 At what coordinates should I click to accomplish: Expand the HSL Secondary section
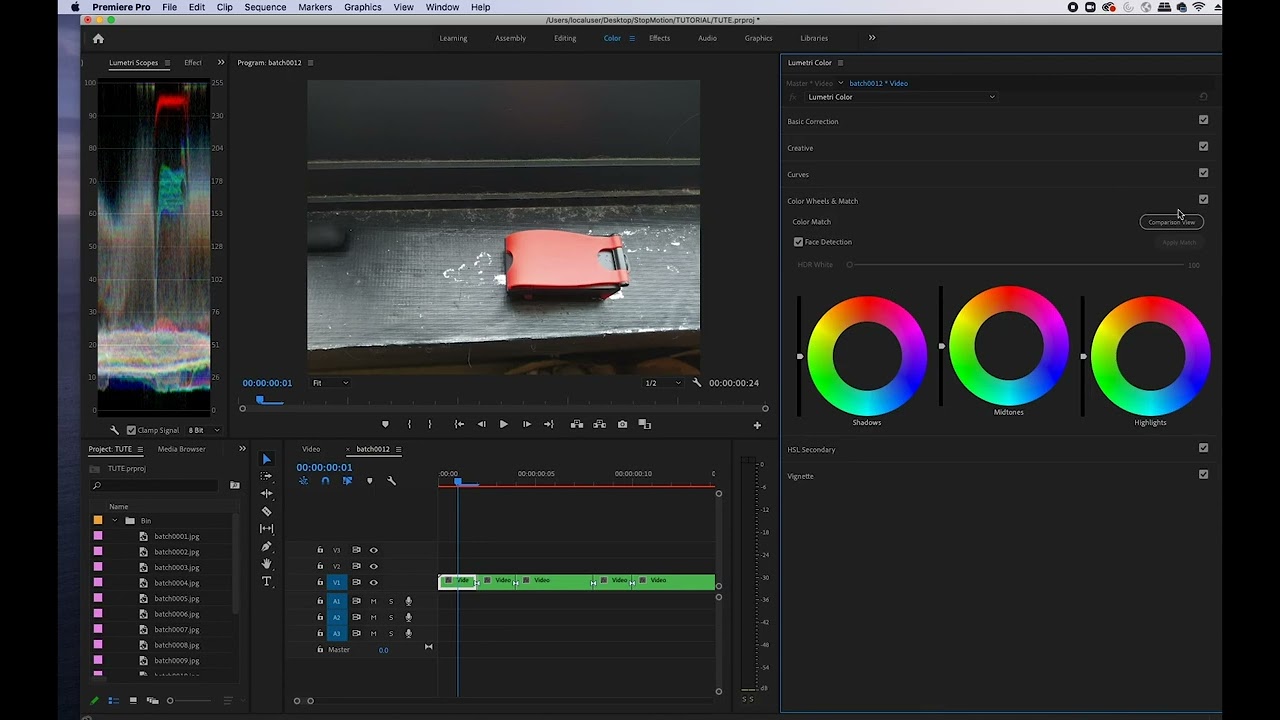(811, 450)
